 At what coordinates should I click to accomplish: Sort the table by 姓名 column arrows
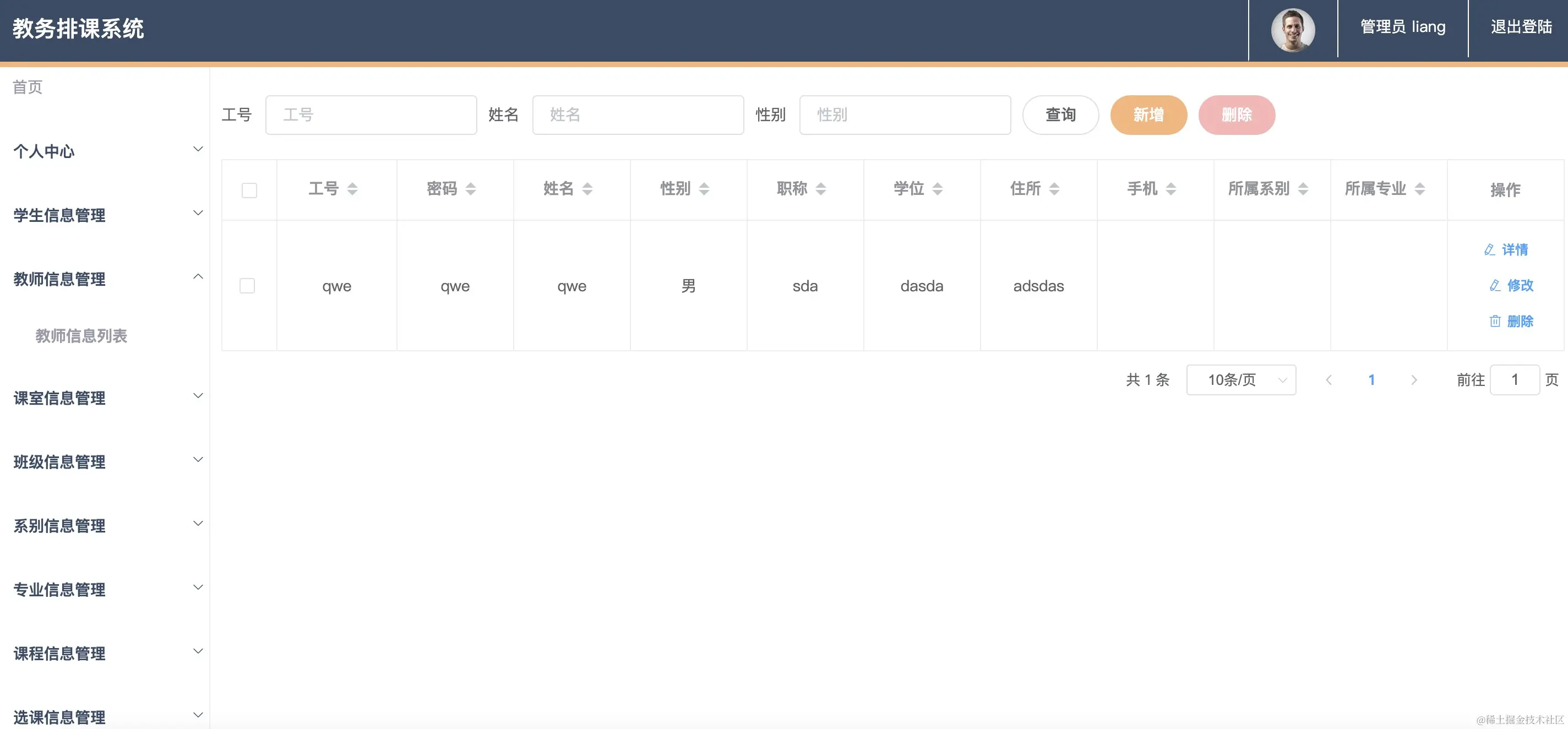click(587, 189)
